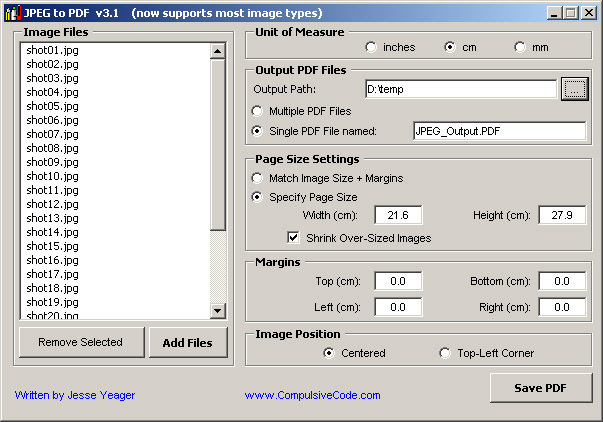Image resolution: width=603 pixels, height=422 pixels.
Task: Click the Left margin field
Action: tap(398, 307)
